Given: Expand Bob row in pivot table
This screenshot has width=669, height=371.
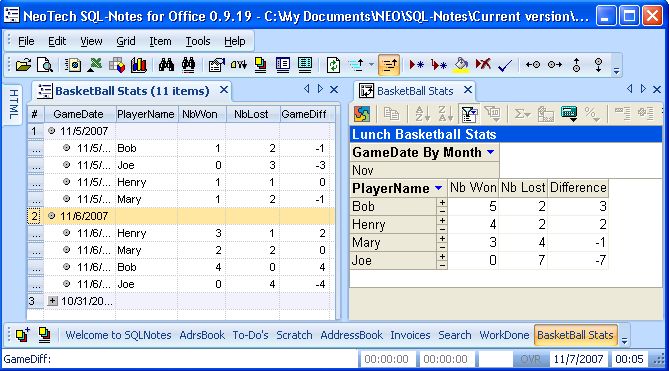Looking at the screenshot, I should [442, 203].
